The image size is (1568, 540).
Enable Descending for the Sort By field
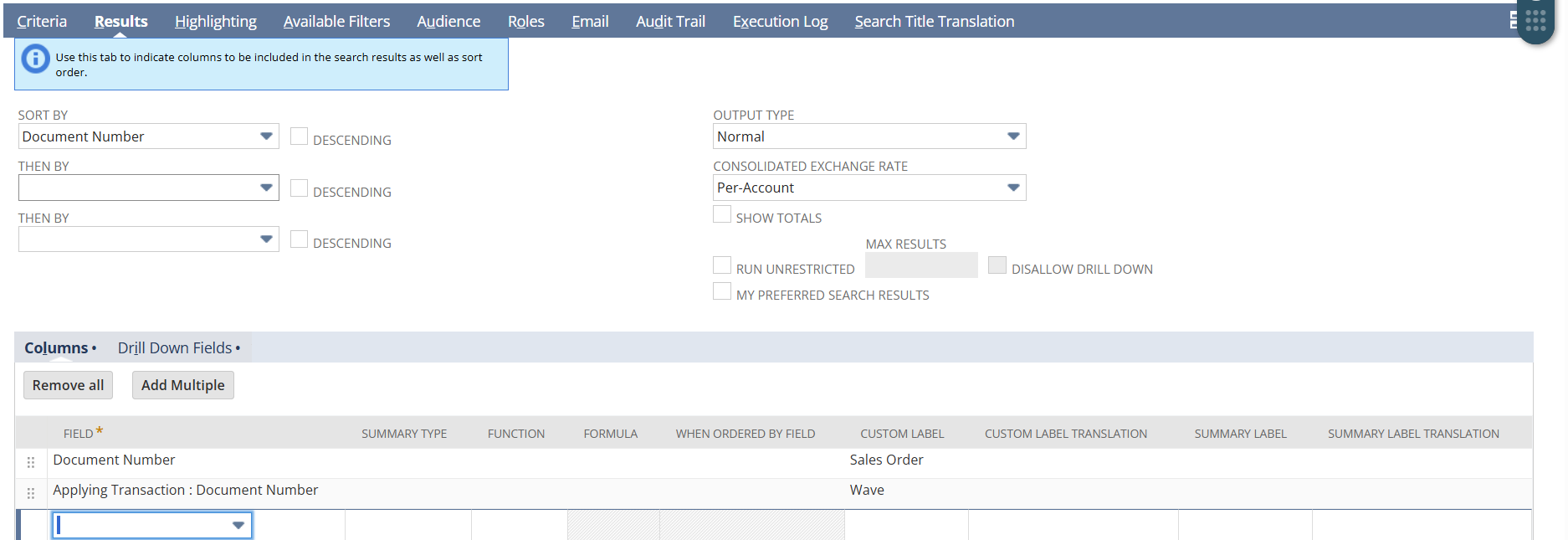(x=299, y=136)
